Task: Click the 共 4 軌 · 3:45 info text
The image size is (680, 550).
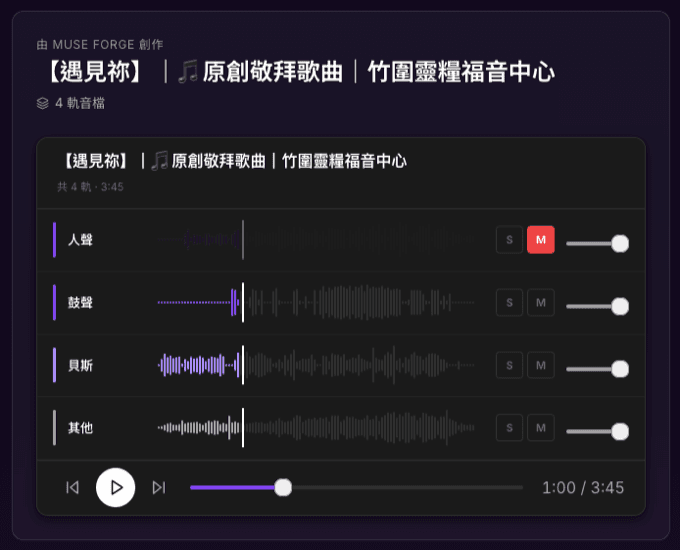Action: click(x=90, y=187)
